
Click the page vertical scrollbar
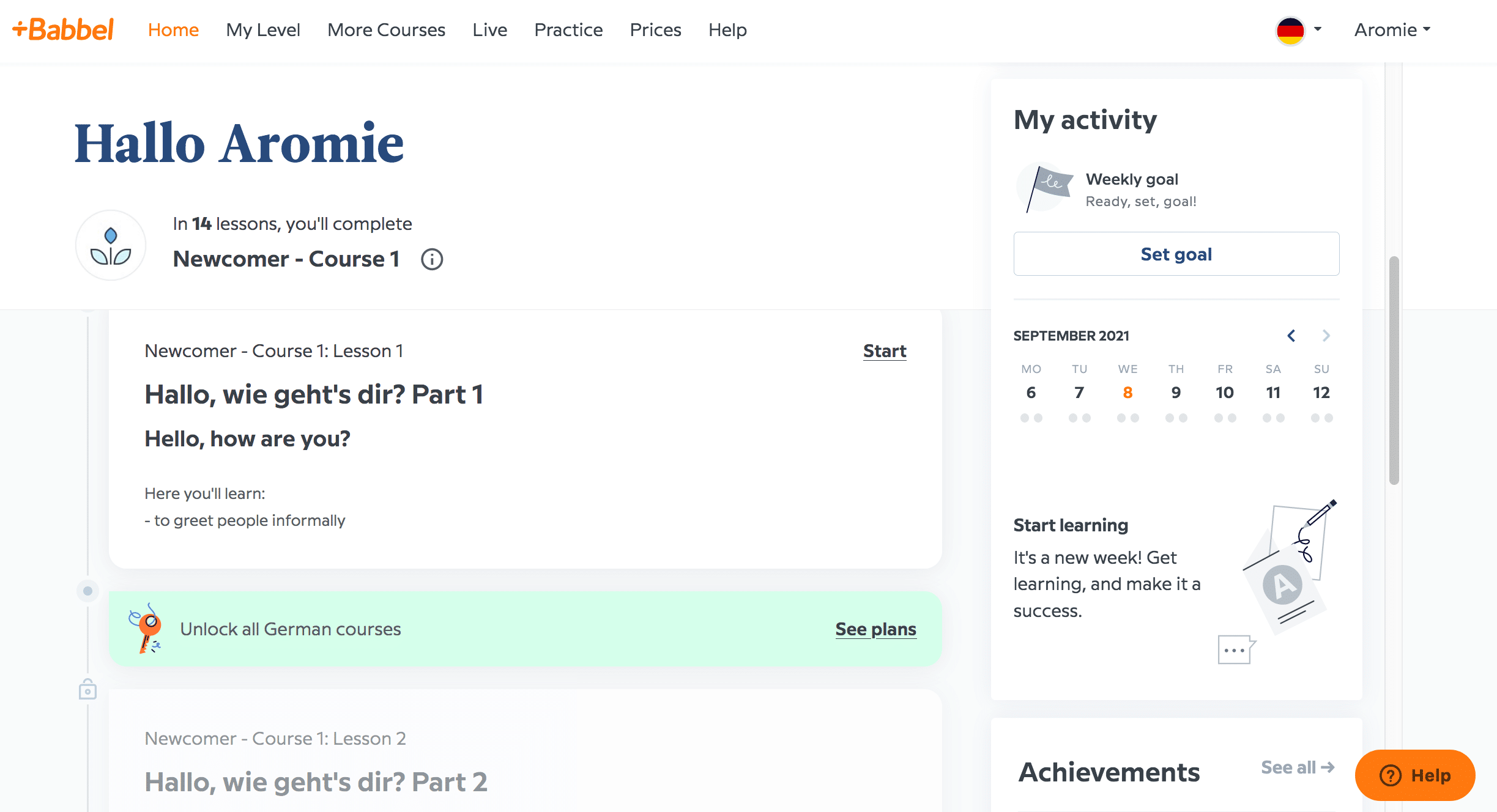(x=1394, y=370)
